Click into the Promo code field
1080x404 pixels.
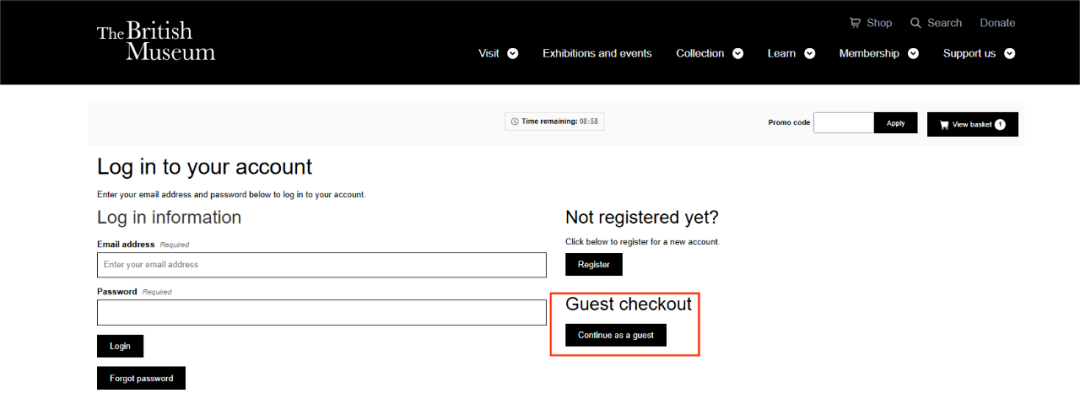843,123
